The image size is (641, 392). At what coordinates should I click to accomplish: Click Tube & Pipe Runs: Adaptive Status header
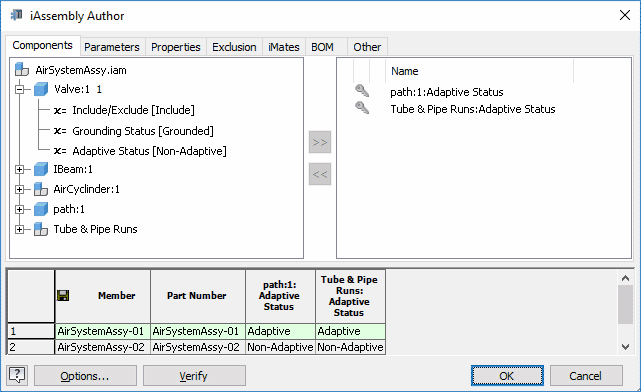(x=350, y=296)
